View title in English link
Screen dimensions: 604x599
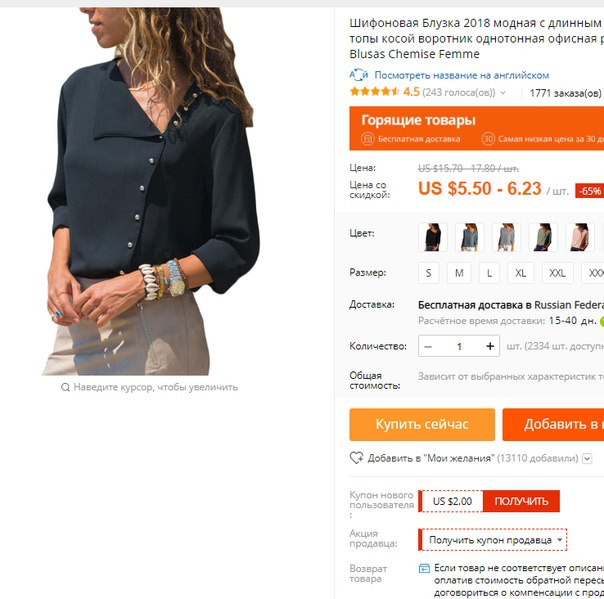point(461,75)
